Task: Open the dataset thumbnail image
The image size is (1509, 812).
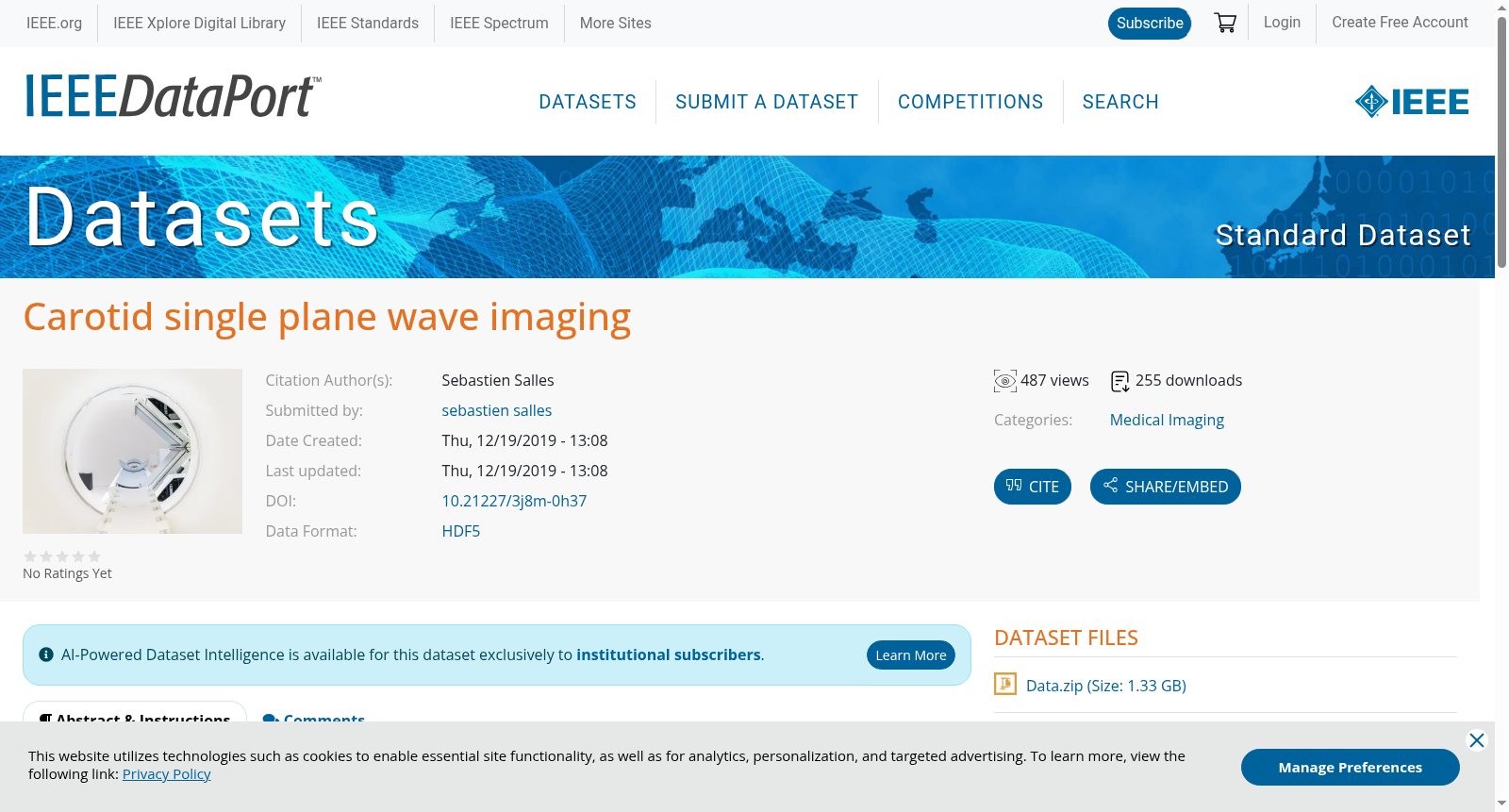Action: tap(132, 451)
